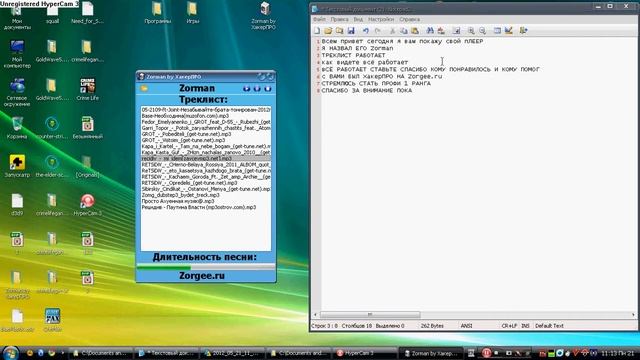Select track Просто Ахуенная музыка.mp3

(206, 201)
